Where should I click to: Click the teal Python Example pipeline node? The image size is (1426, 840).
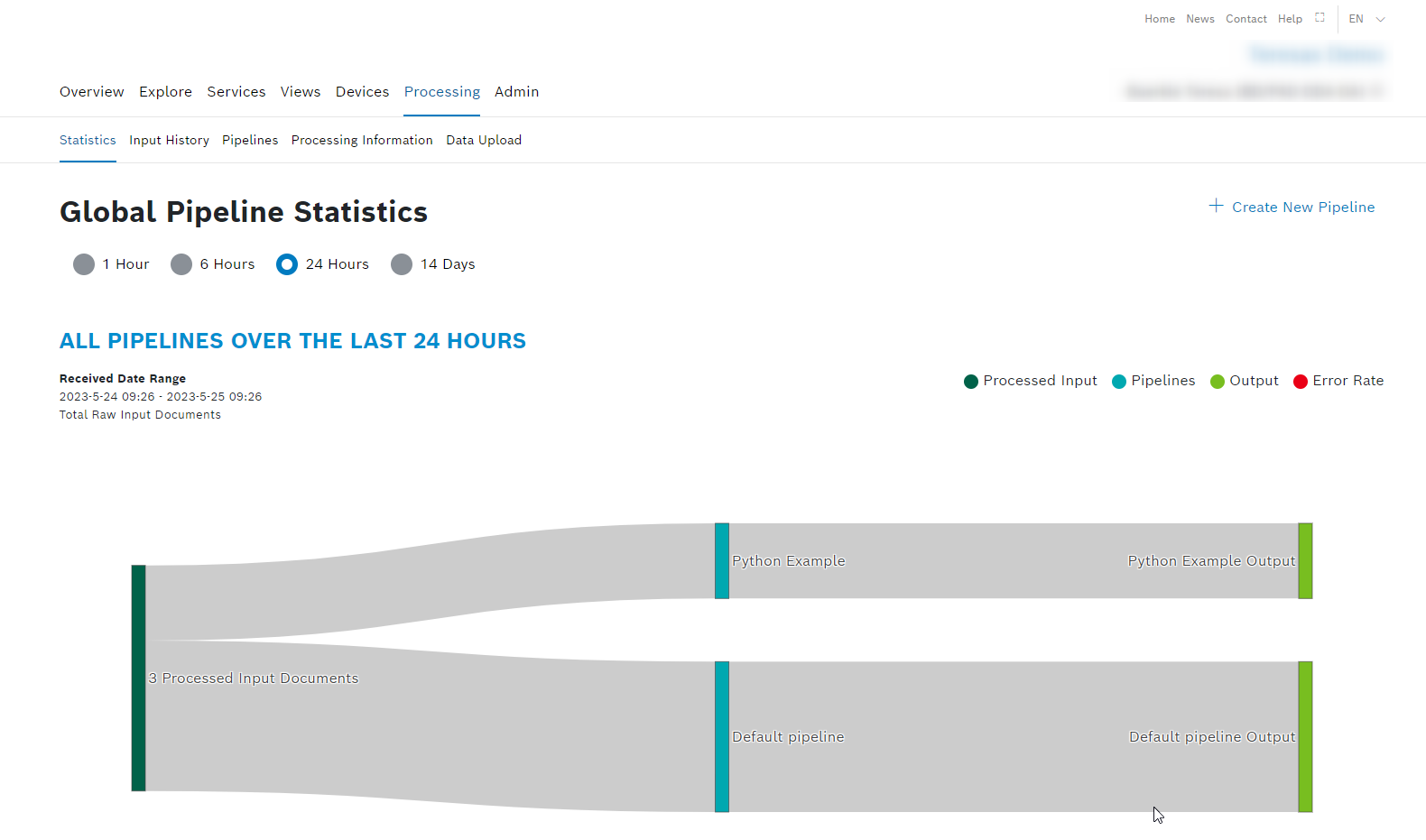click(722, 560)
